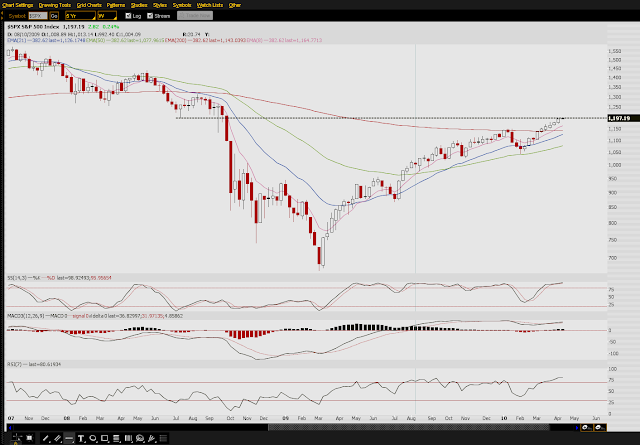This screenshot has height=445, width=640.
Task: Open the Symbols menu
Action: click(182, 5)
